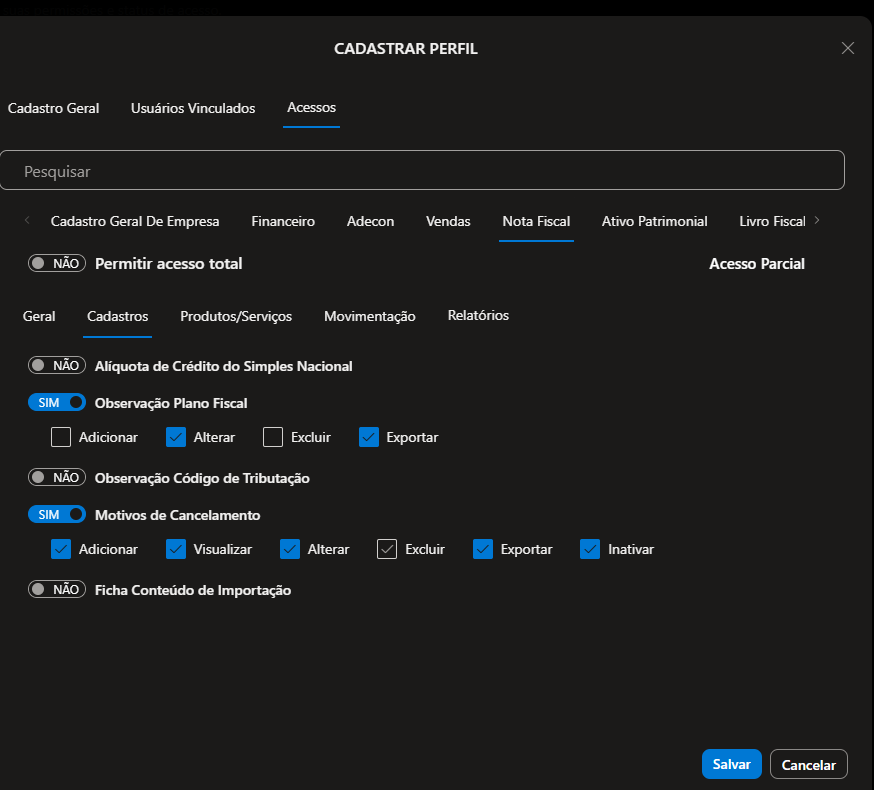
Task: Disable Observação Plano Fiscal toggle
Action: pos(56,403)
